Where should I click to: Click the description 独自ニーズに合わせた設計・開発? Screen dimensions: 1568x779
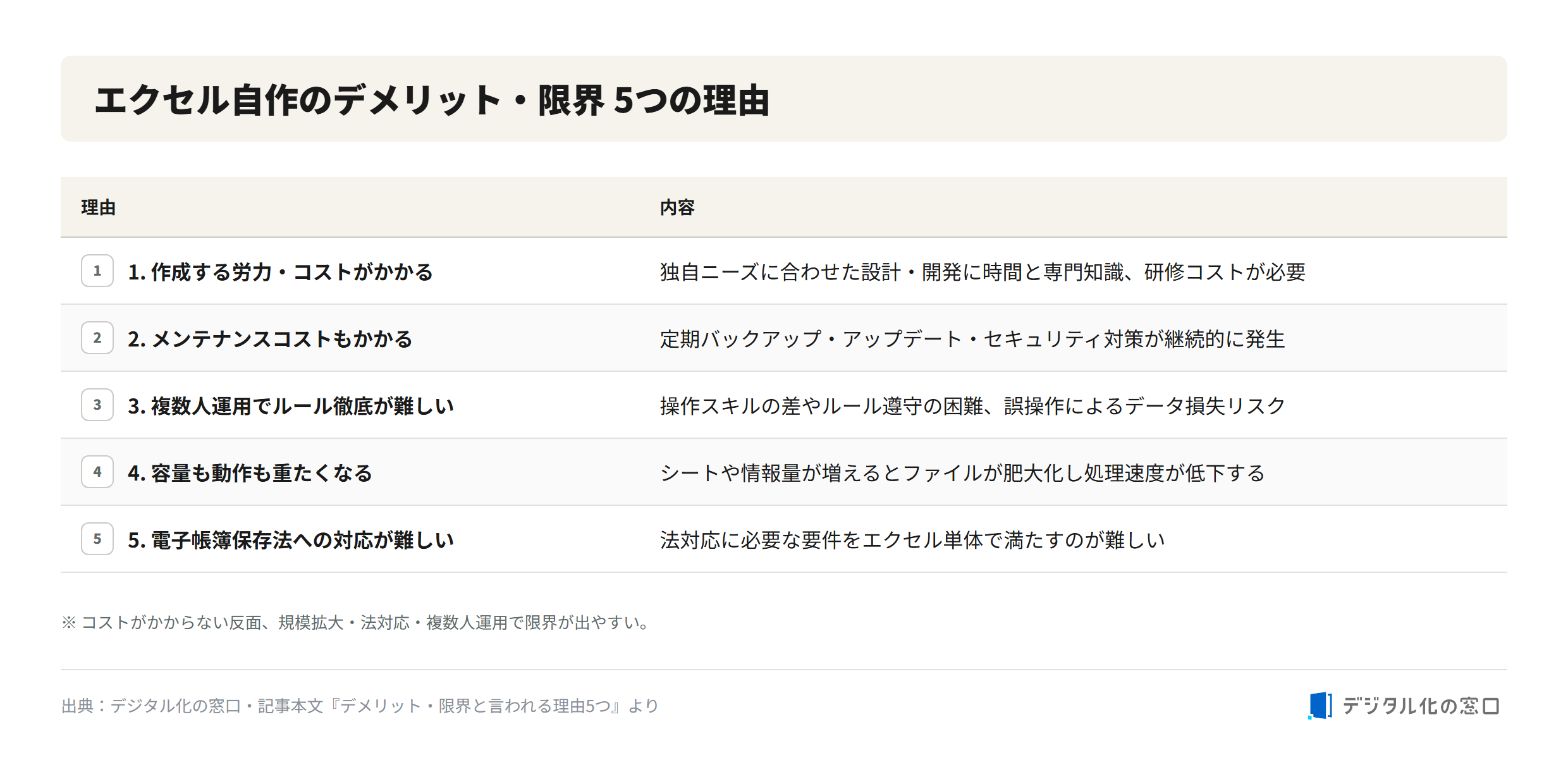coord(983,272)
